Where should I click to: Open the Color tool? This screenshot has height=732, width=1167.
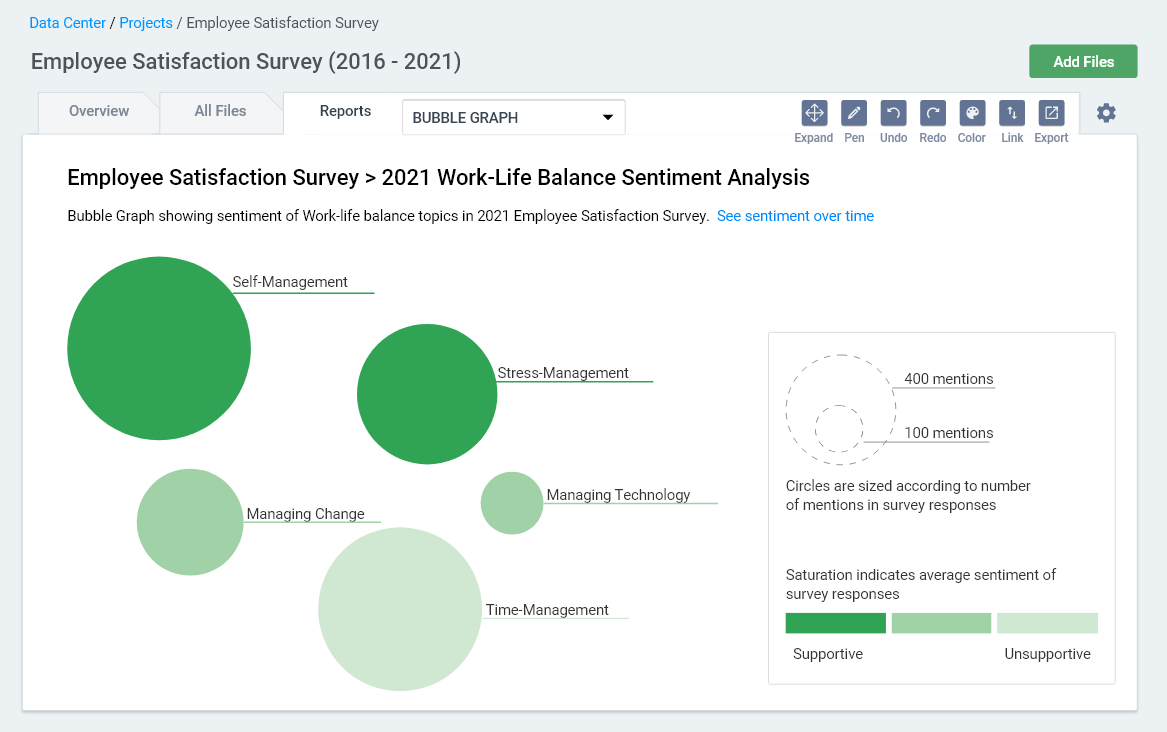[971, 112]
